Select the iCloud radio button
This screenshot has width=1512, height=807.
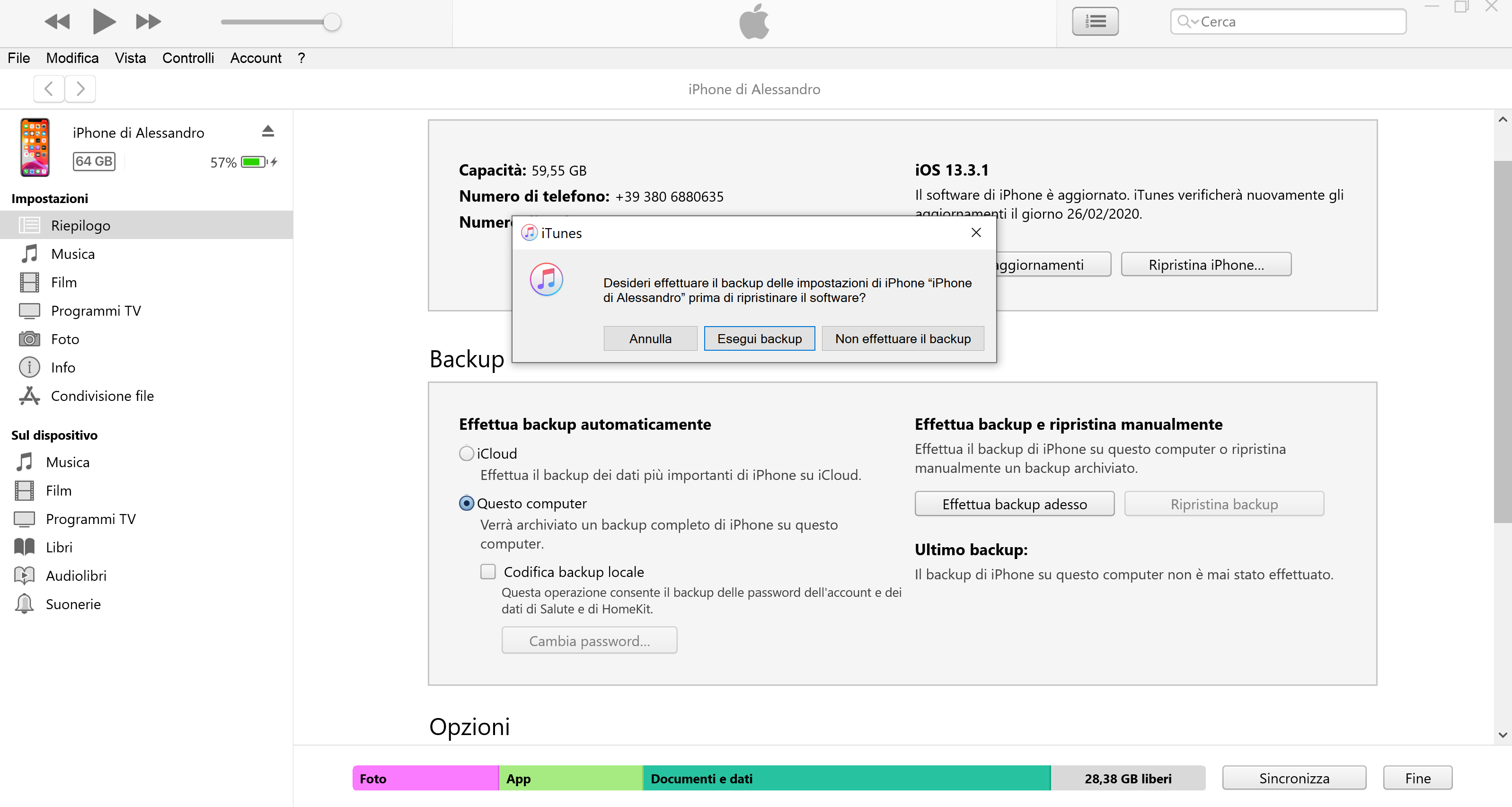(x=467, y=454)
